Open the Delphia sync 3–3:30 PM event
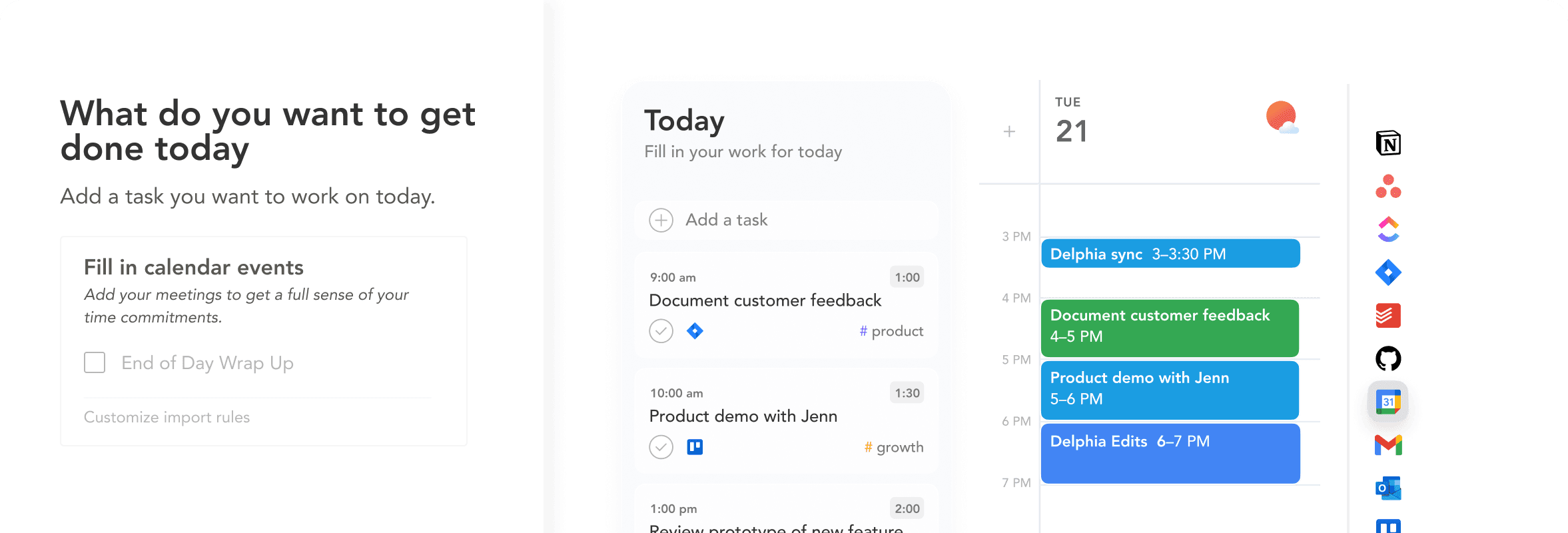The width and height of the screenshot is (1568, 533). (x=1170, y=253)
